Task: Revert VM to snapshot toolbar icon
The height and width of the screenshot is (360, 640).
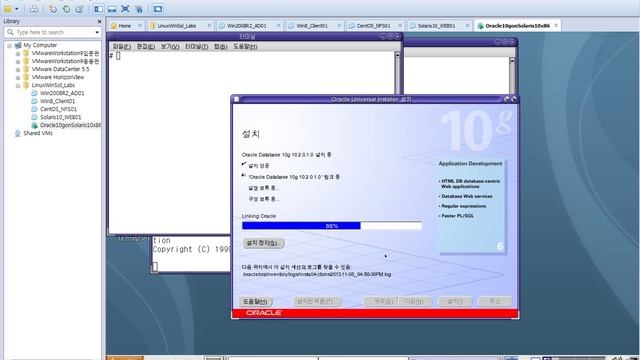Action: (x=66, y=9)
